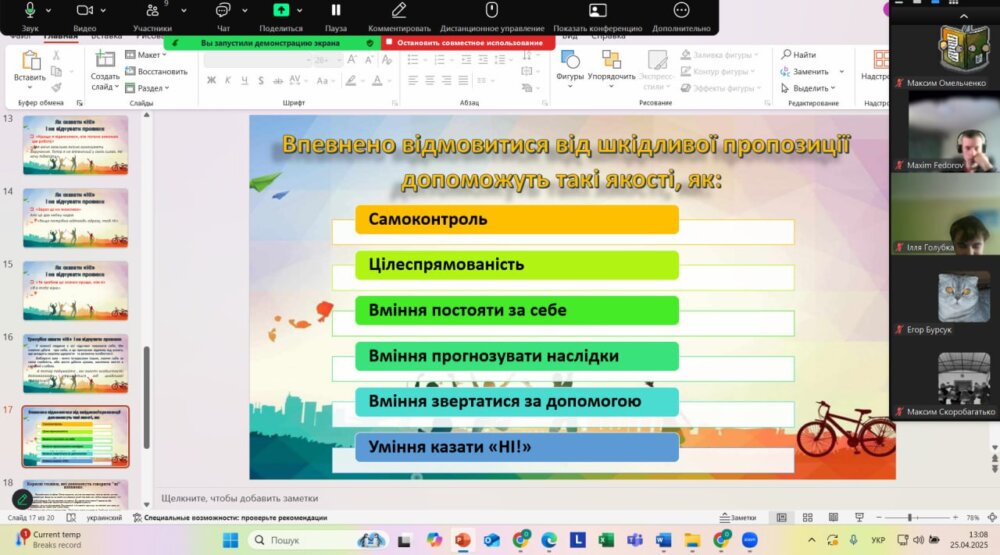
Task: Pick the font color A swatch
Action: [378, 80]
